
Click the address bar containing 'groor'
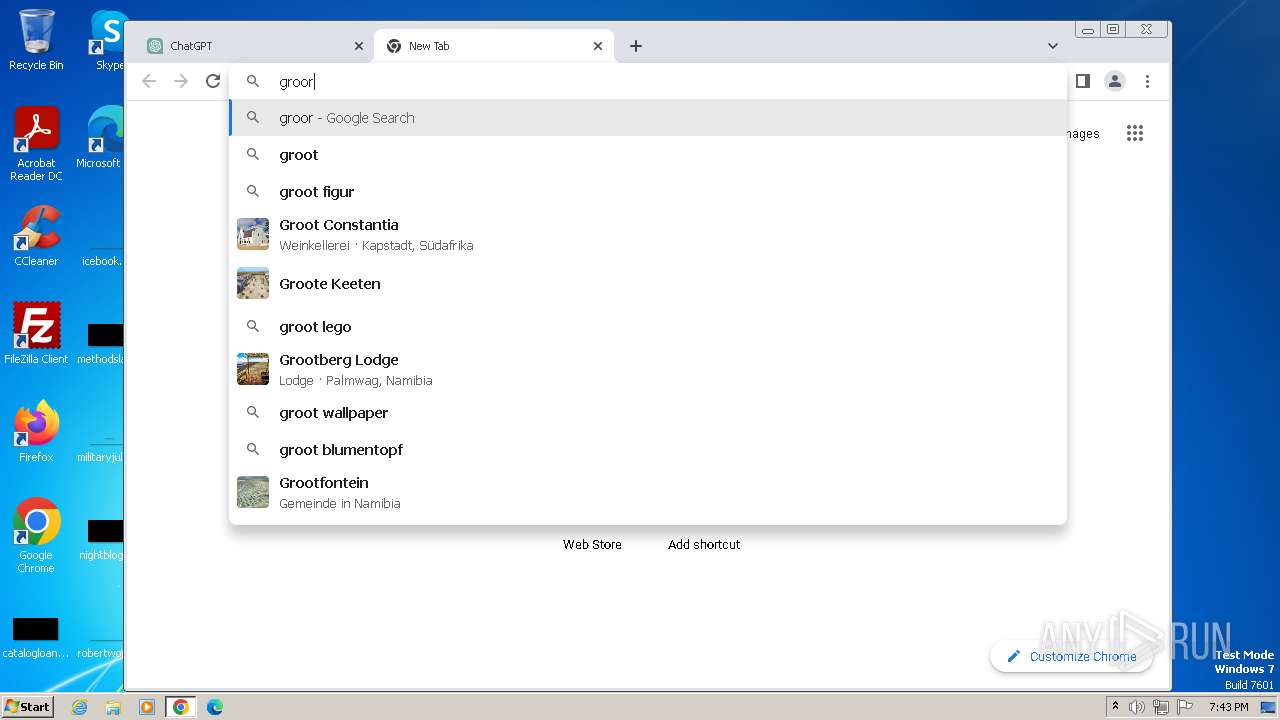647,82
